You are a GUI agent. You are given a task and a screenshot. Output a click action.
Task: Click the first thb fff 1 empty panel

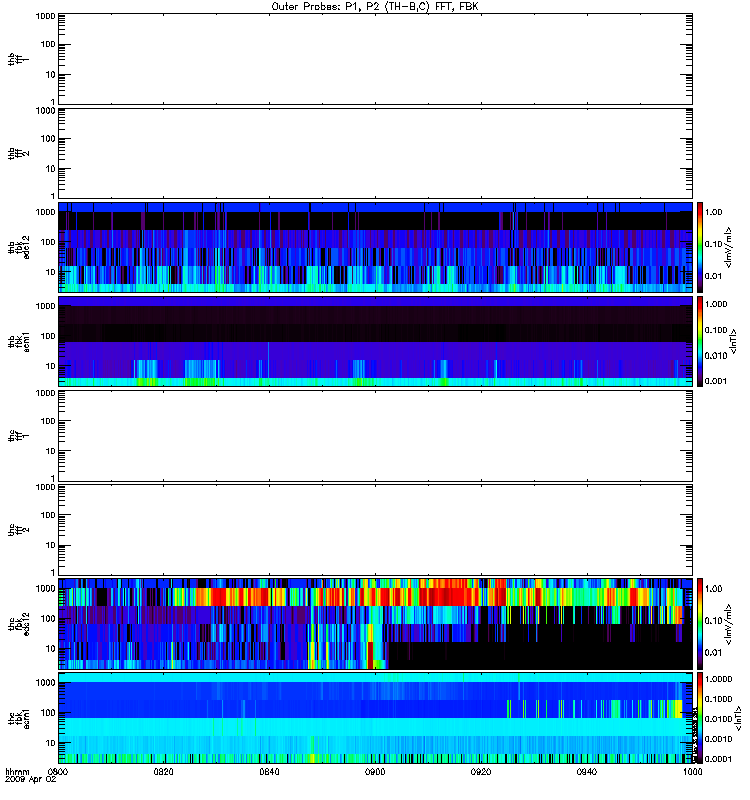click(375, 59)
